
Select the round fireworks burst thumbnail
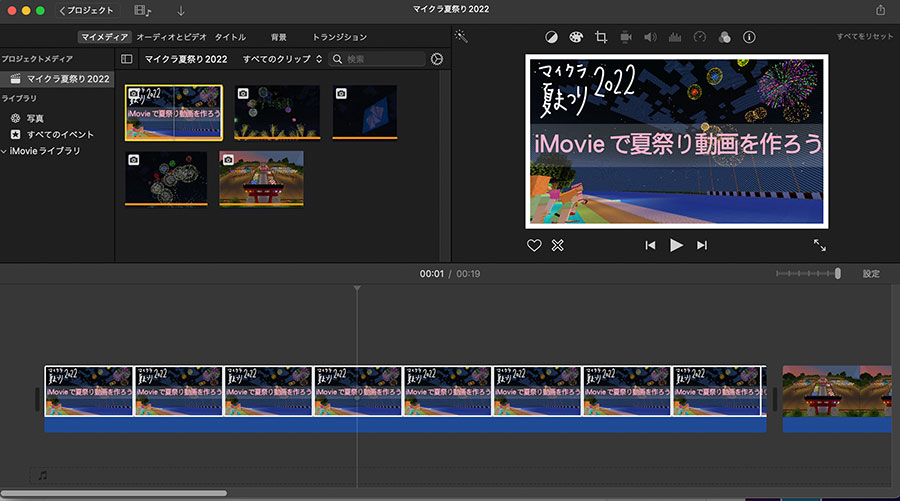coord(166,178)
